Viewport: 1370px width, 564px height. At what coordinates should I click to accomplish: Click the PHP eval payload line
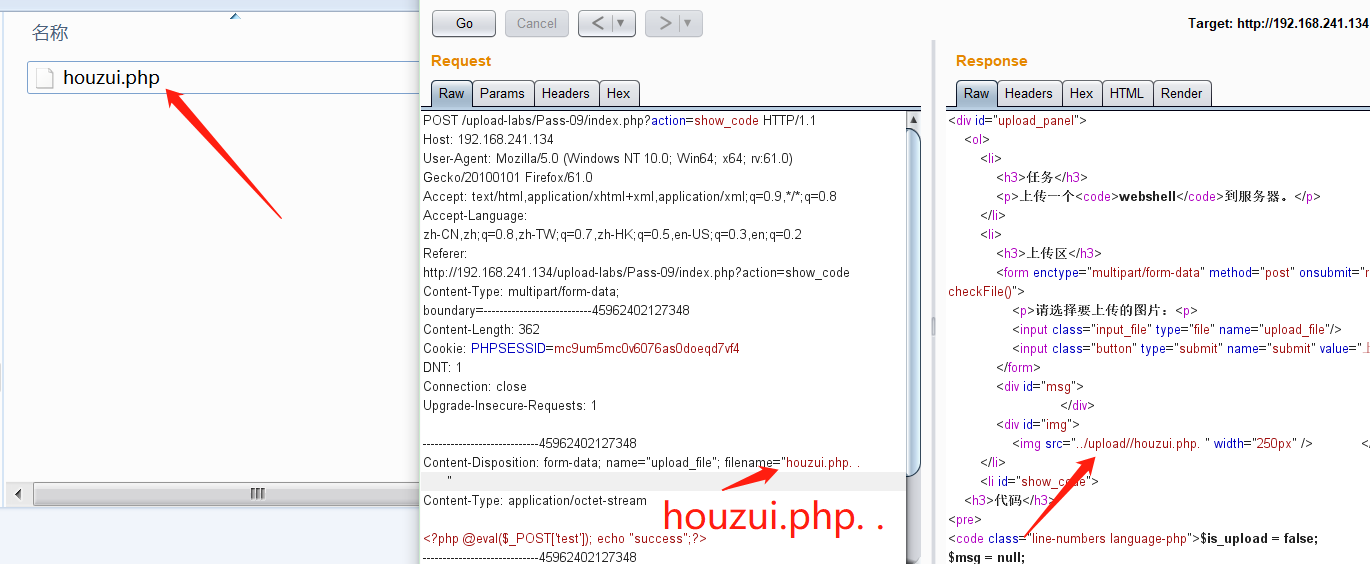point(565,538)
